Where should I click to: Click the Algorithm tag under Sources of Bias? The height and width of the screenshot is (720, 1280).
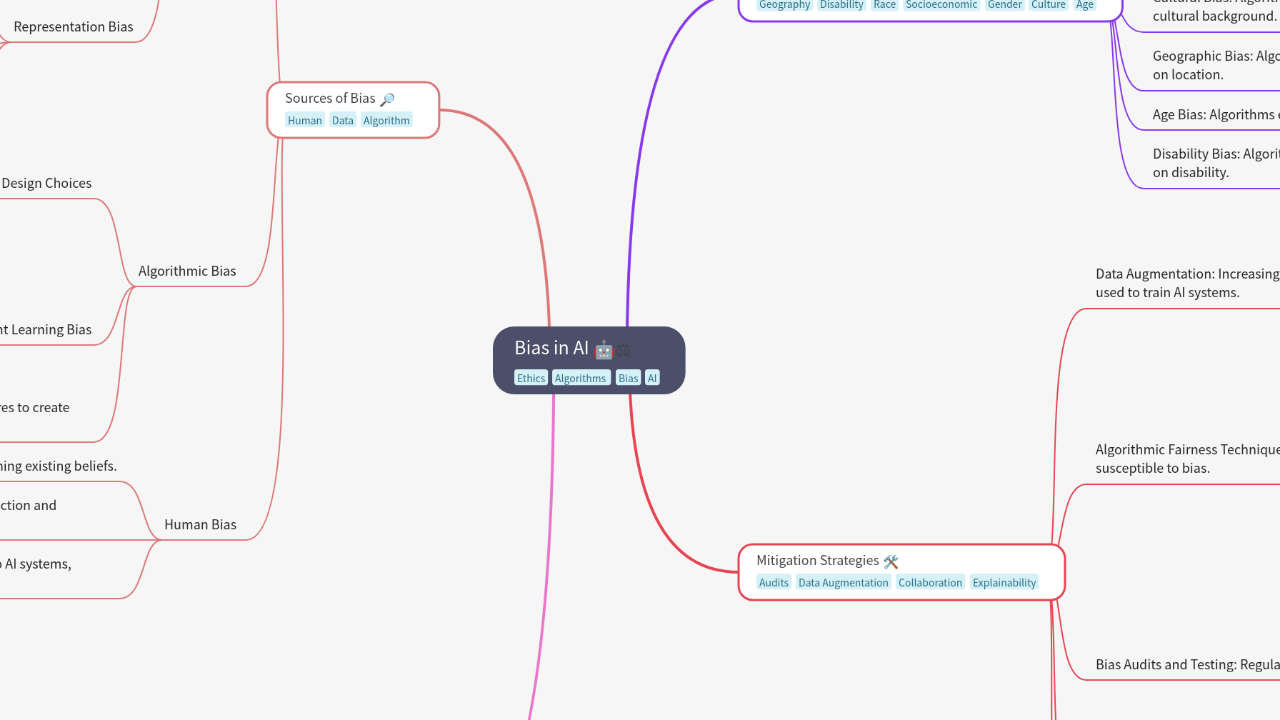coord(386,120)
